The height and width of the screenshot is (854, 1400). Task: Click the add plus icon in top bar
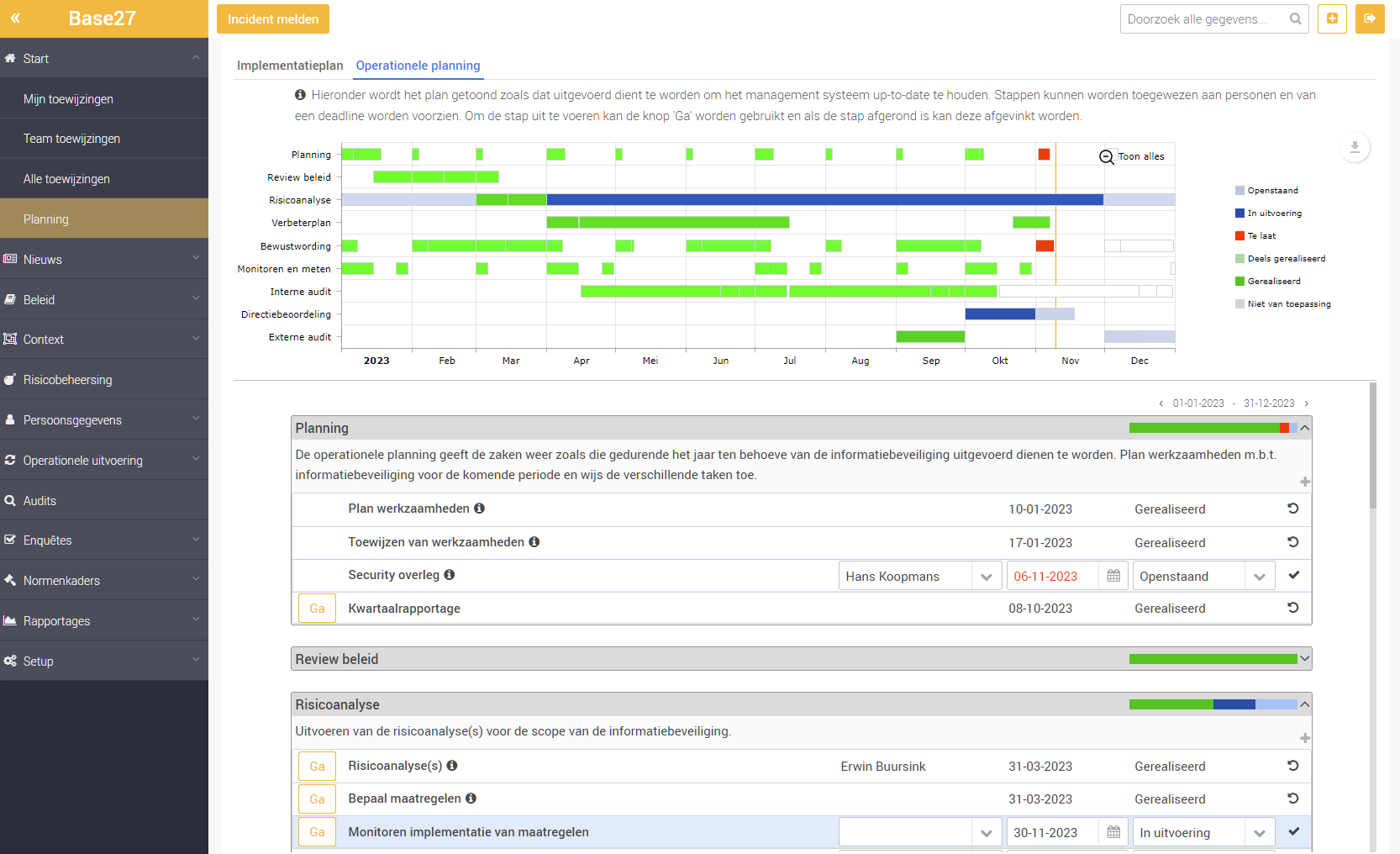(1332, 18)
